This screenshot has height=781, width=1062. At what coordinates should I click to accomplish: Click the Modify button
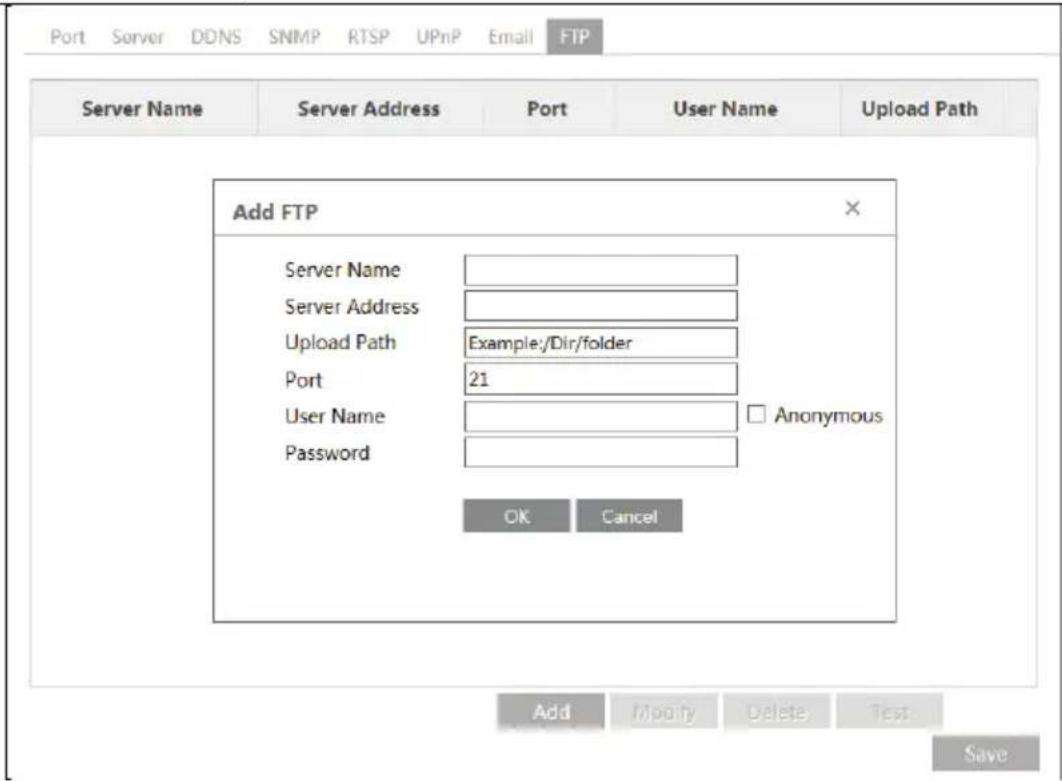664,711
